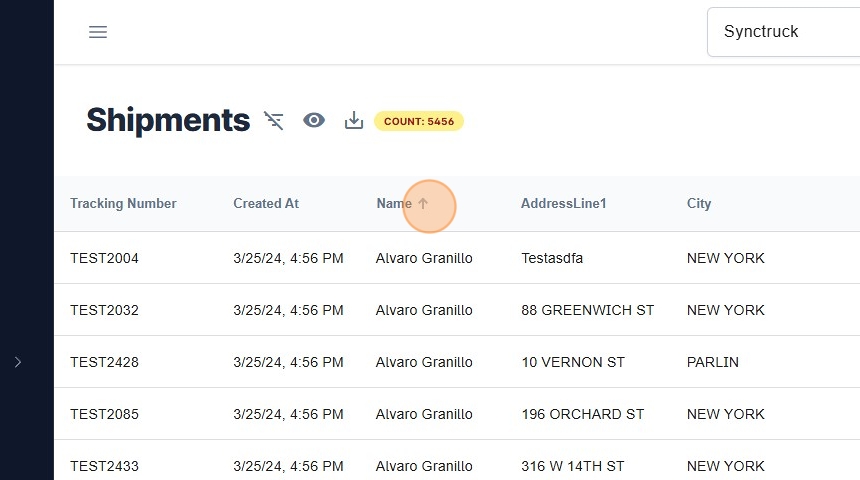Expand the collapsed left sidebar
This screenshot has width=860, height=480.
[18, 362]
